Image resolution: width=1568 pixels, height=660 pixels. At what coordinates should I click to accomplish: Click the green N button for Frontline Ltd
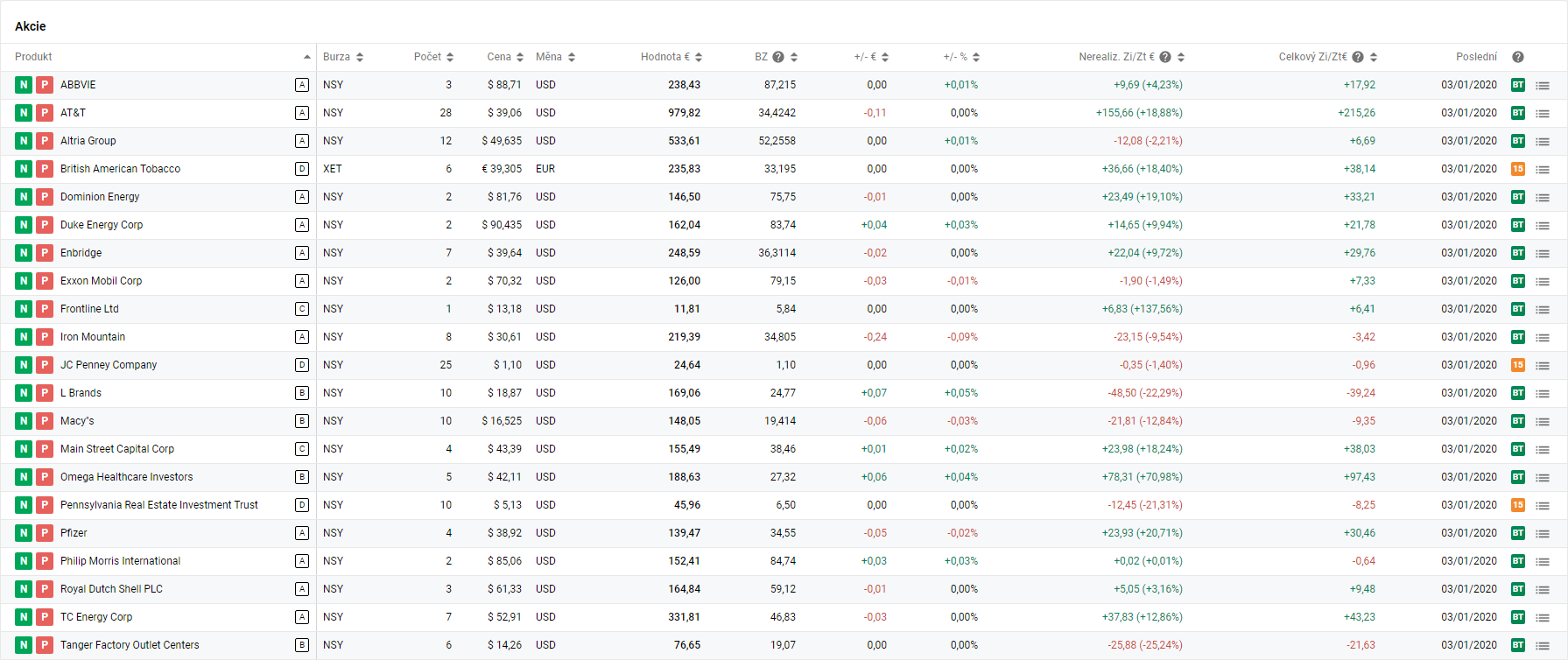coord(24,309)
